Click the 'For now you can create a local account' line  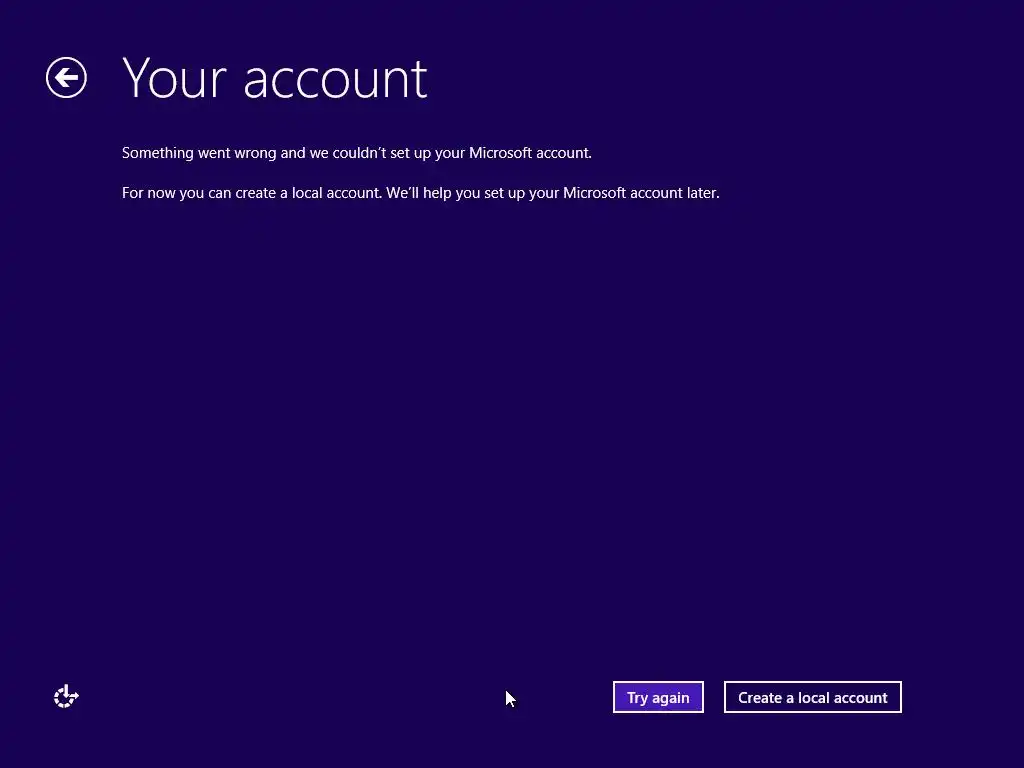(x=421, y=193)
